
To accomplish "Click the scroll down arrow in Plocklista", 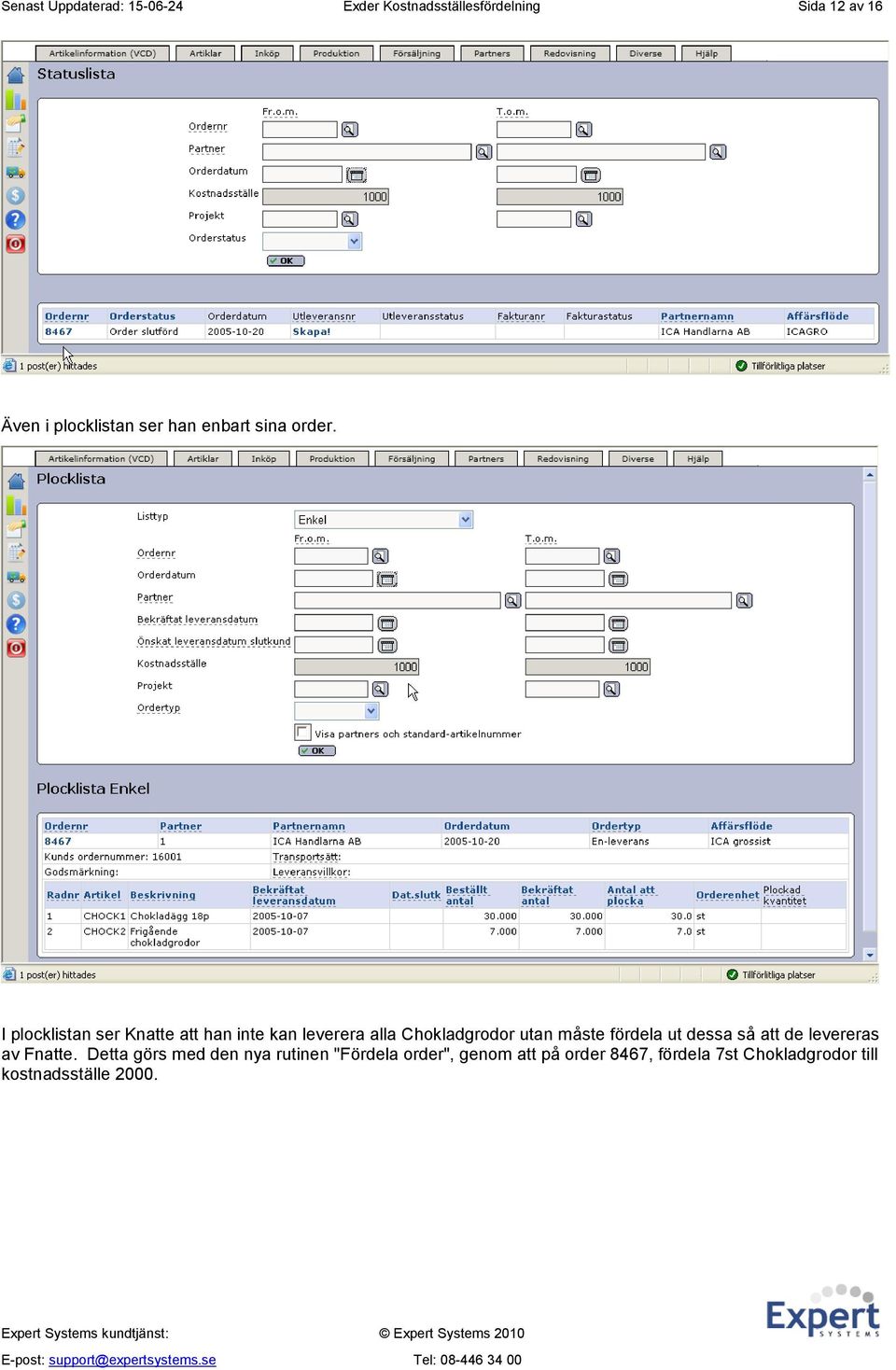I will point(870,955).
